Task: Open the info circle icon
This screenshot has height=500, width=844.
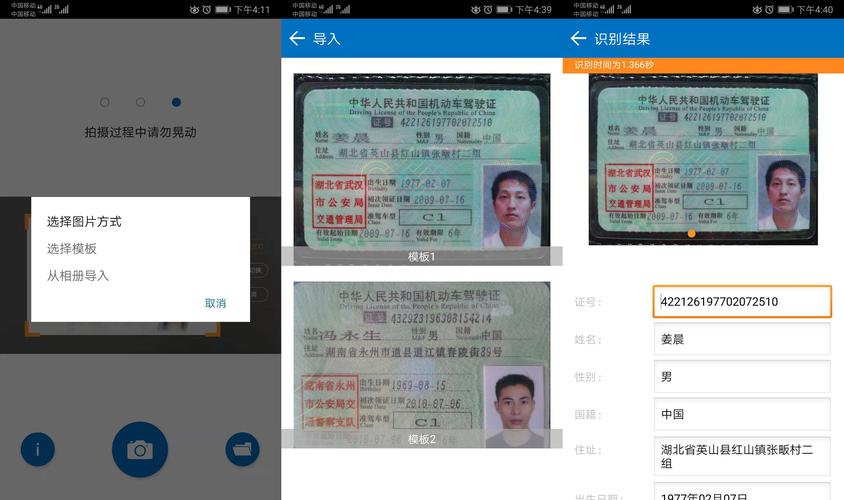Action: pos(38,450)
